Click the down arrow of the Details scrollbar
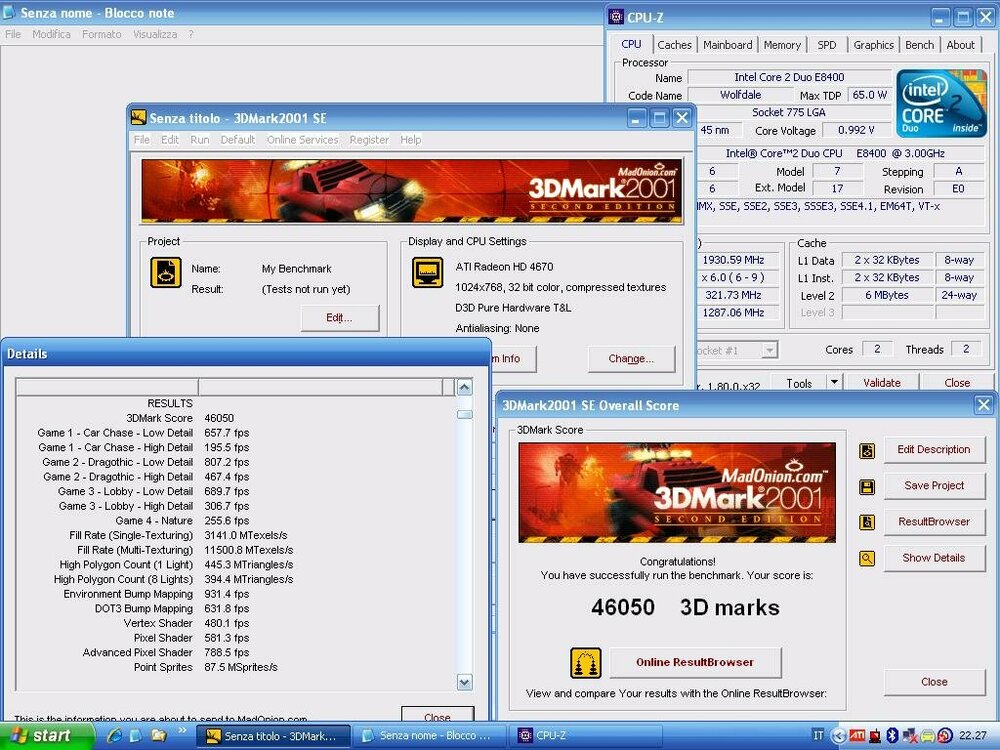 point(463,683)
